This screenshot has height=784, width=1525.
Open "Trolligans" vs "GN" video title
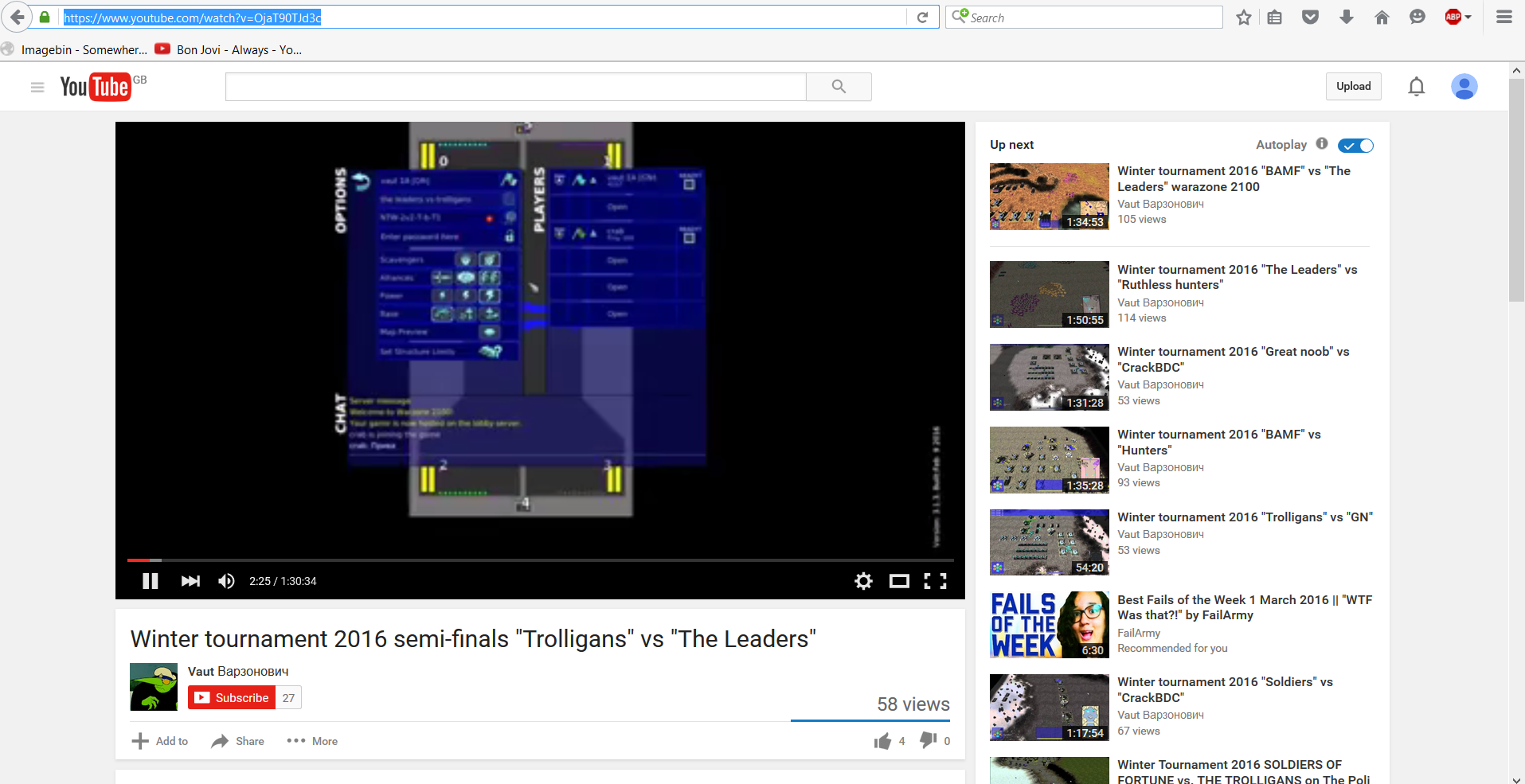(x=1245, y=517)
